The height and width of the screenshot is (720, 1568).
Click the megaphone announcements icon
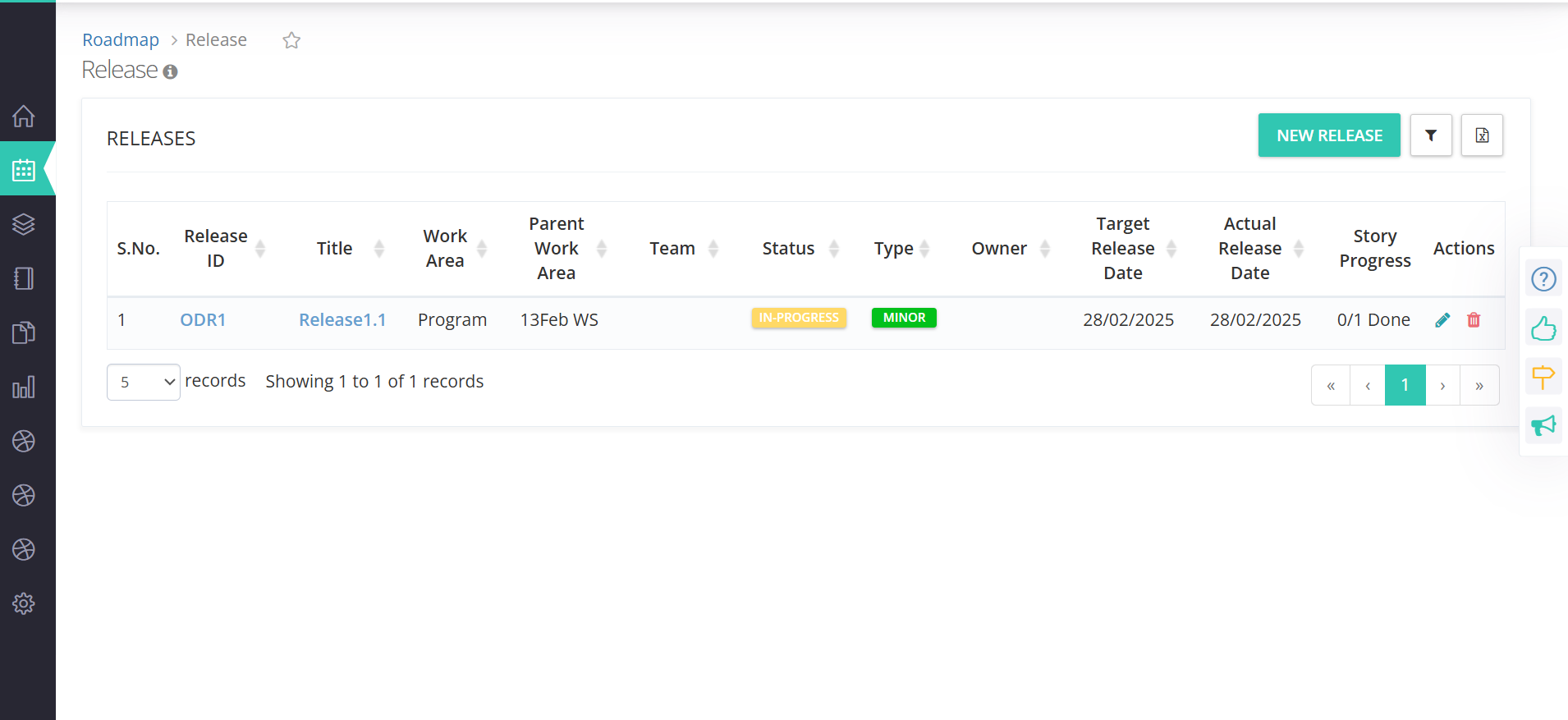tap(1543, 425)
